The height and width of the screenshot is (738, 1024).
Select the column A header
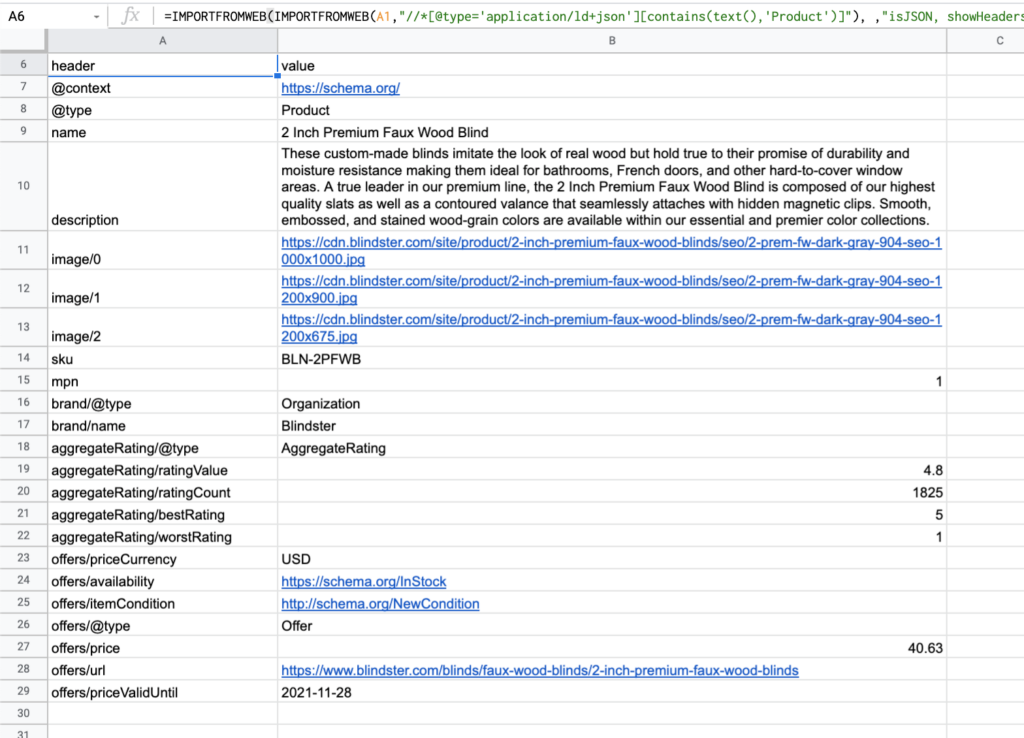[x=162, y=41]
